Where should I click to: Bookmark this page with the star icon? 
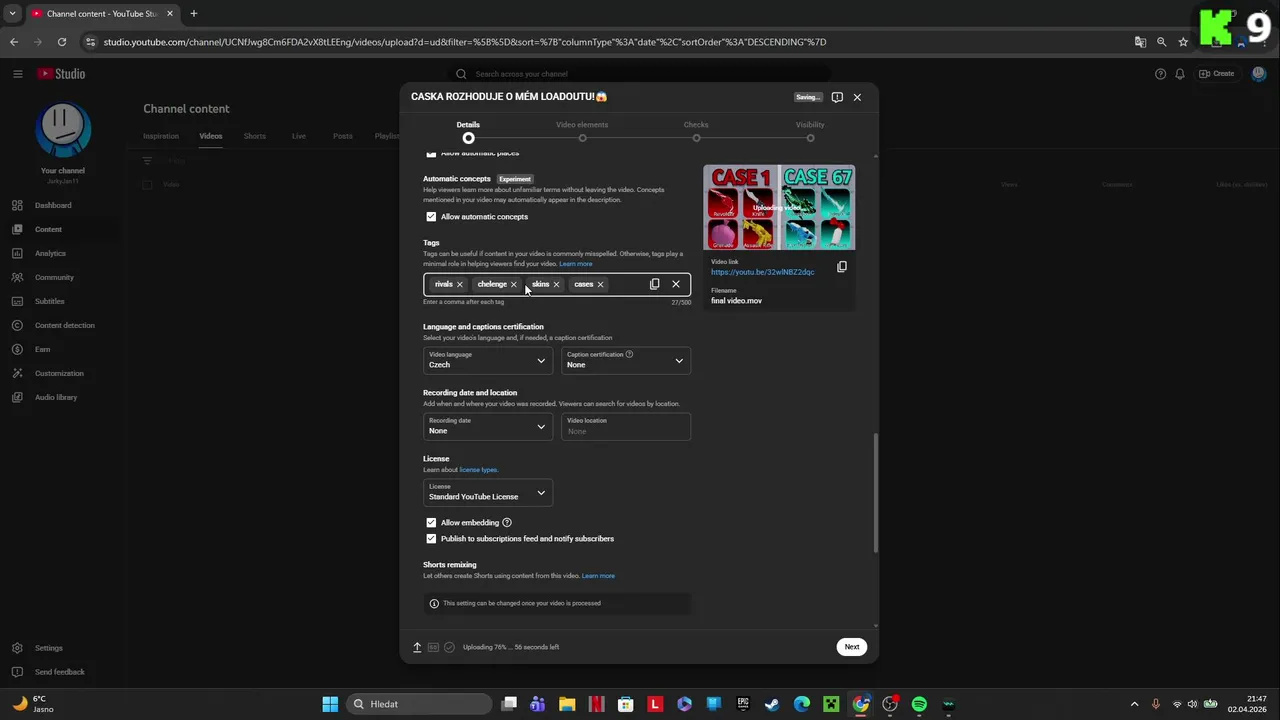point(1183,42)
